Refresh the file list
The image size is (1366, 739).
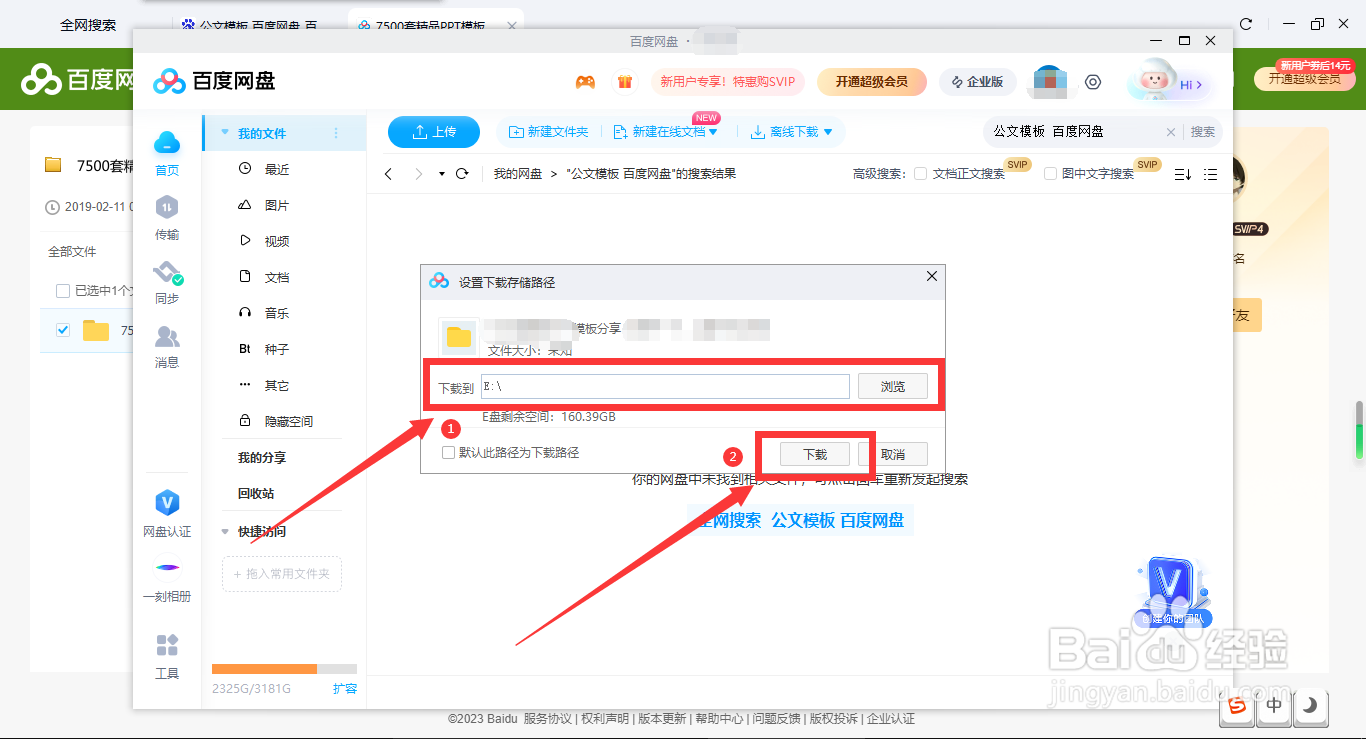[462, 174]
